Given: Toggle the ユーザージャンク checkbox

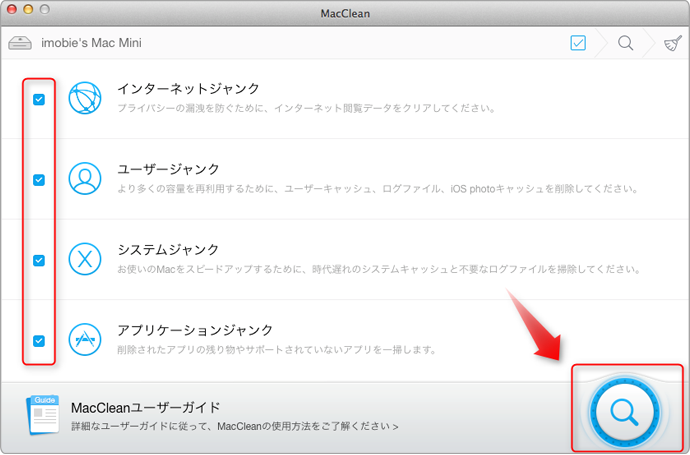Looking at the screenshot, I should [39, 180].
